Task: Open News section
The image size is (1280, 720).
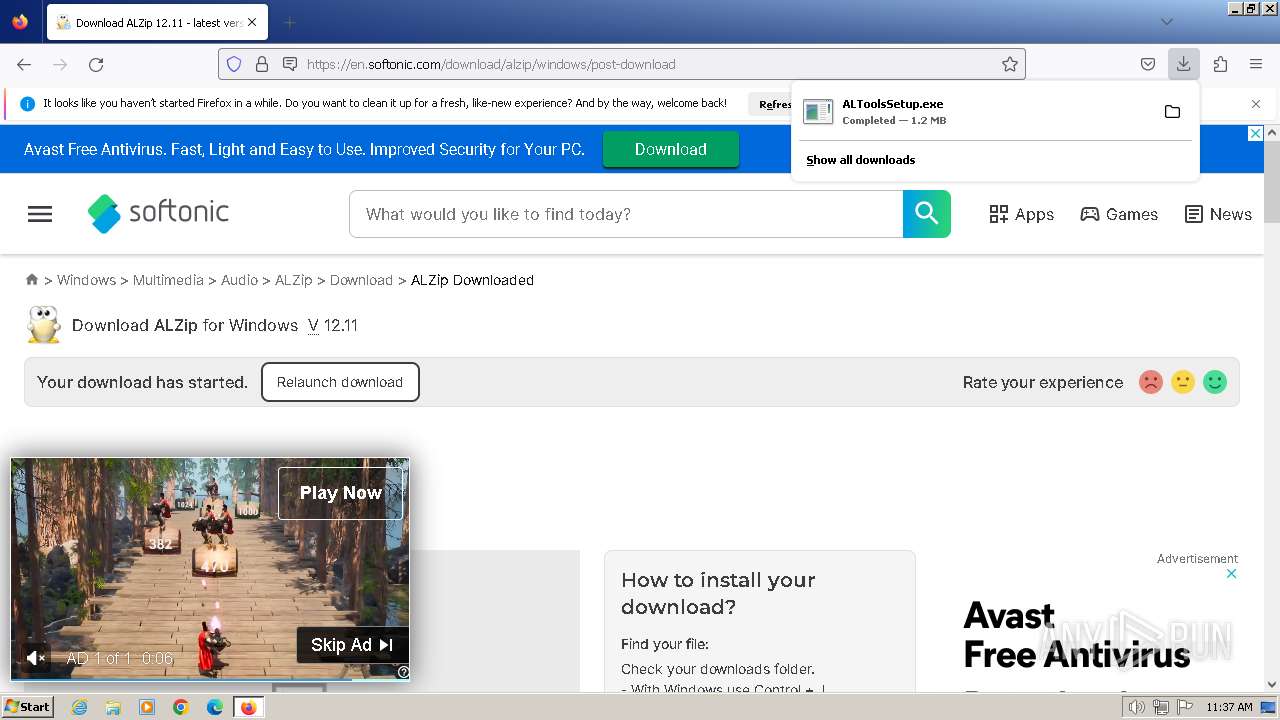Action: pyautogui.click(x=1218, y=214)
